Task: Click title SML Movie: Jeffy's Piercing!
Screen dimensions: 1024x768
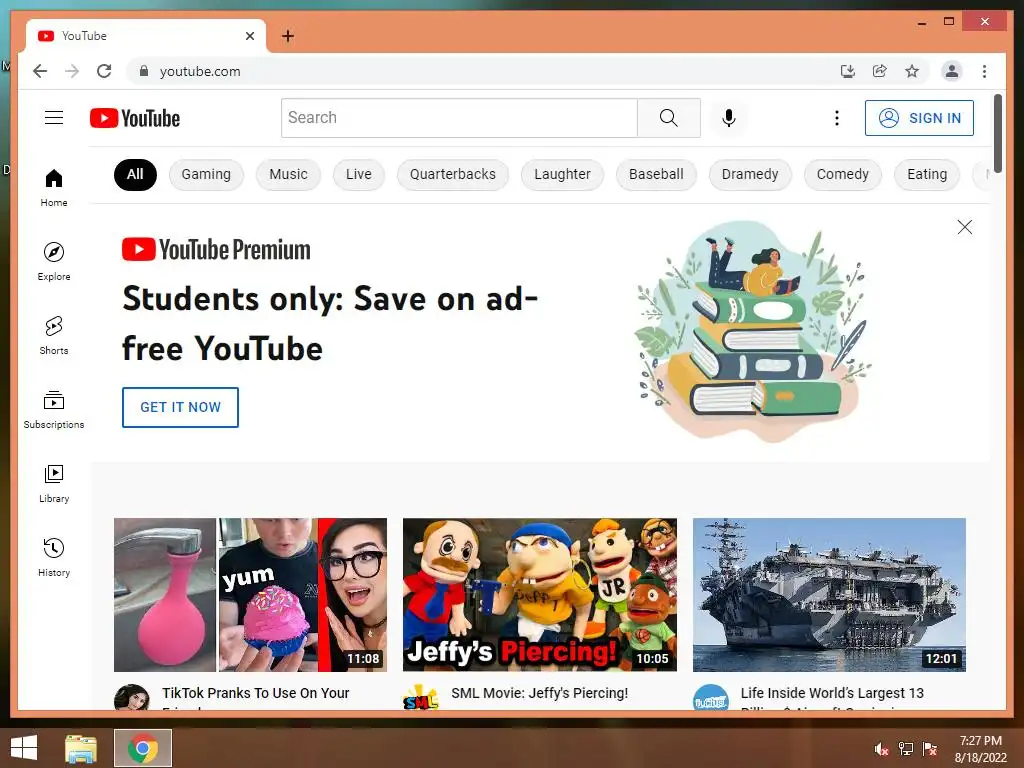Action: coord(539,693)
